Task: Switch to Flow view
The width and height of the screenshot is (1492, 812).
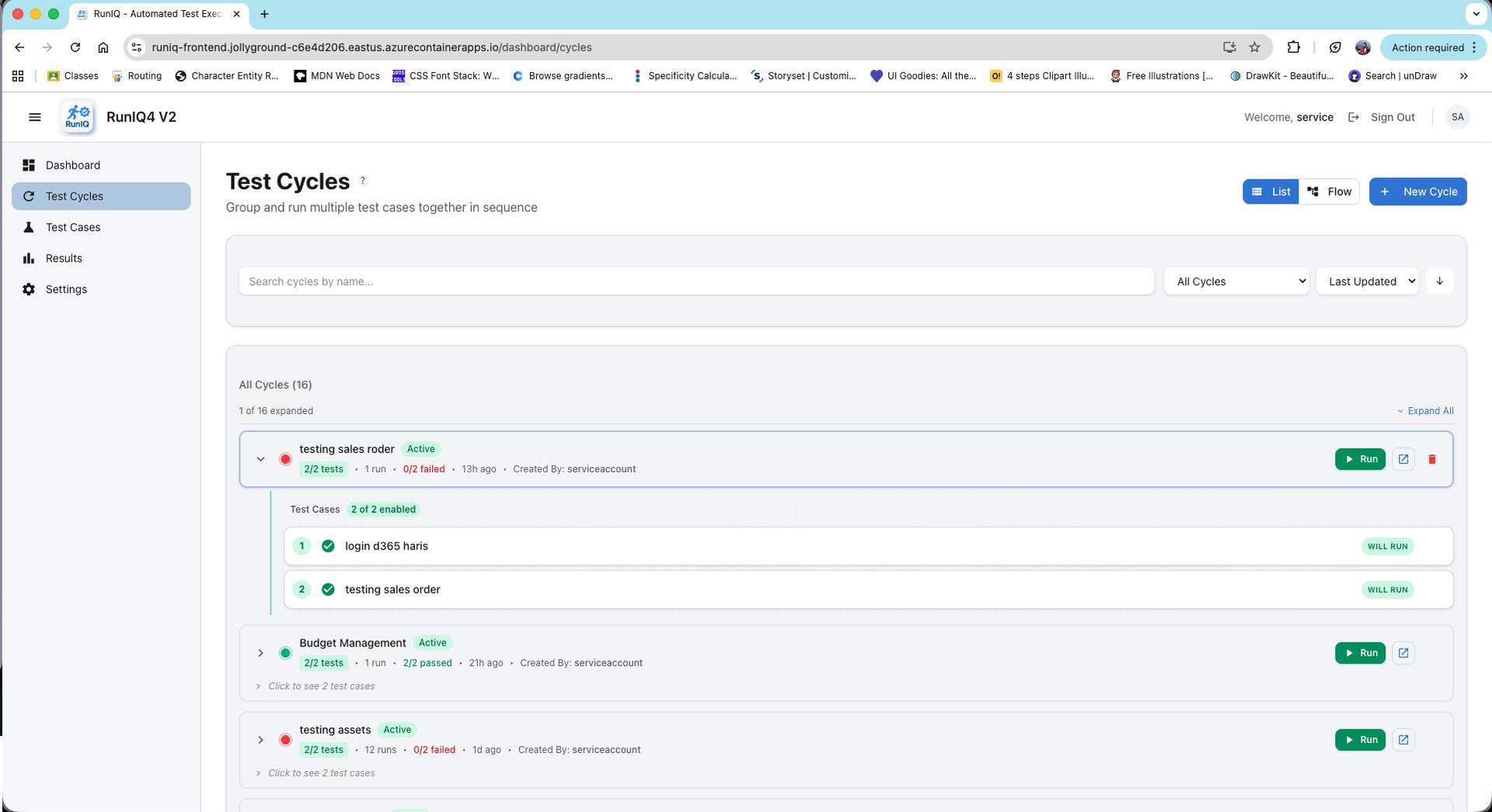Action: [x=1329, y=192]
